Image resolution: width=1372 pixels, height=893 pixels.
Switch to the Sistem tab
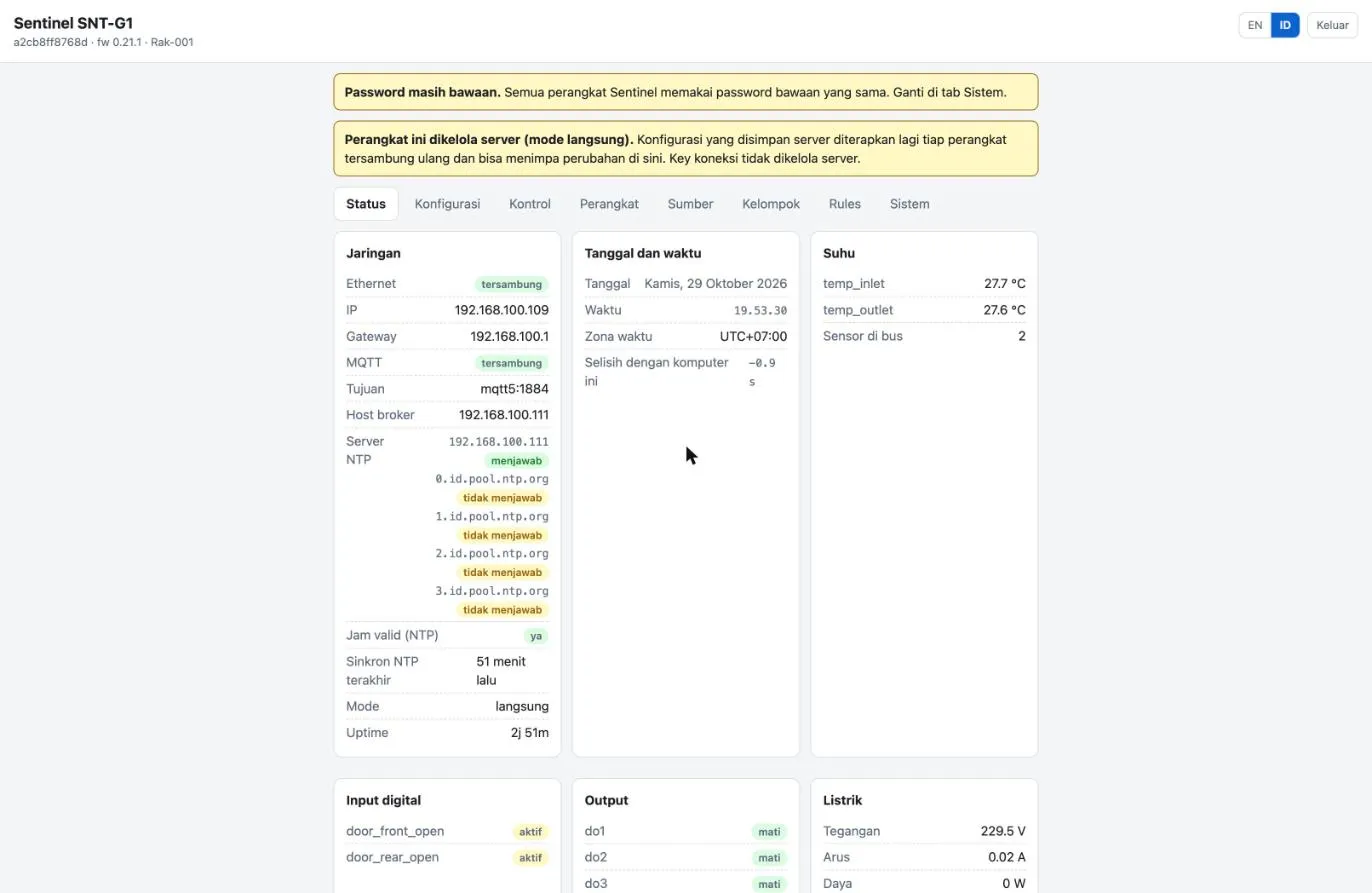(910, 204)
